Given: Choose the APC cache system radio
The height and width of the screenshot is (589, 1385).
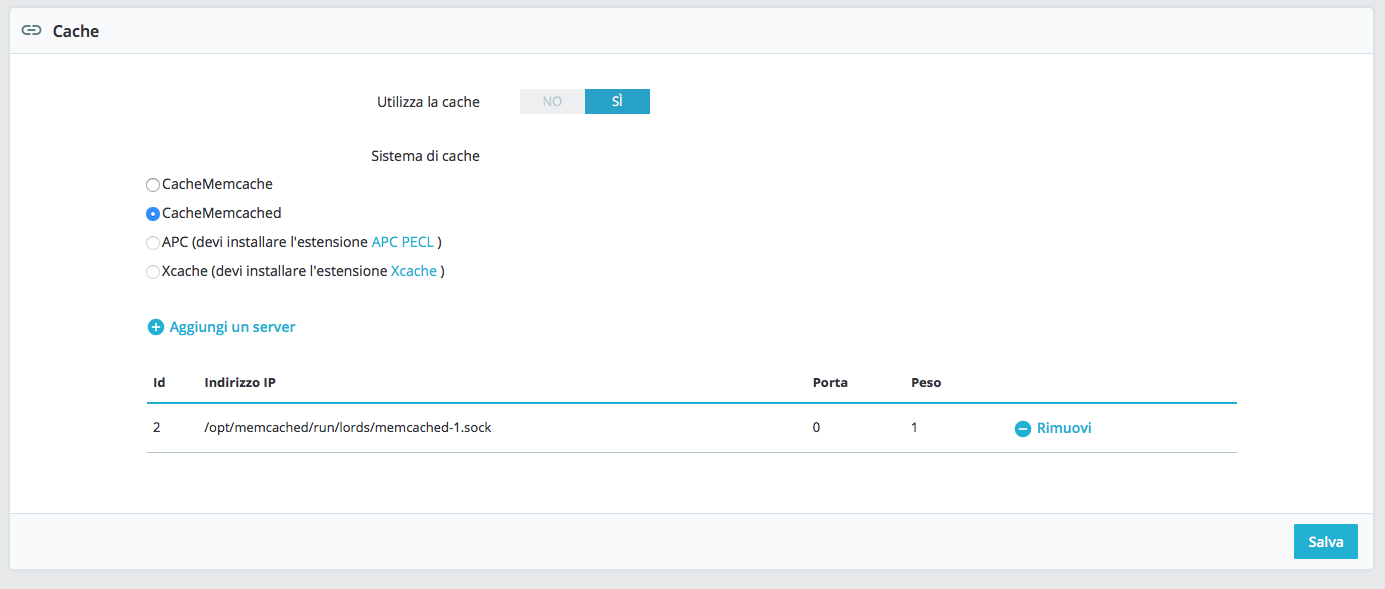Looking at the screenshot, I should (x=153, y=242).
